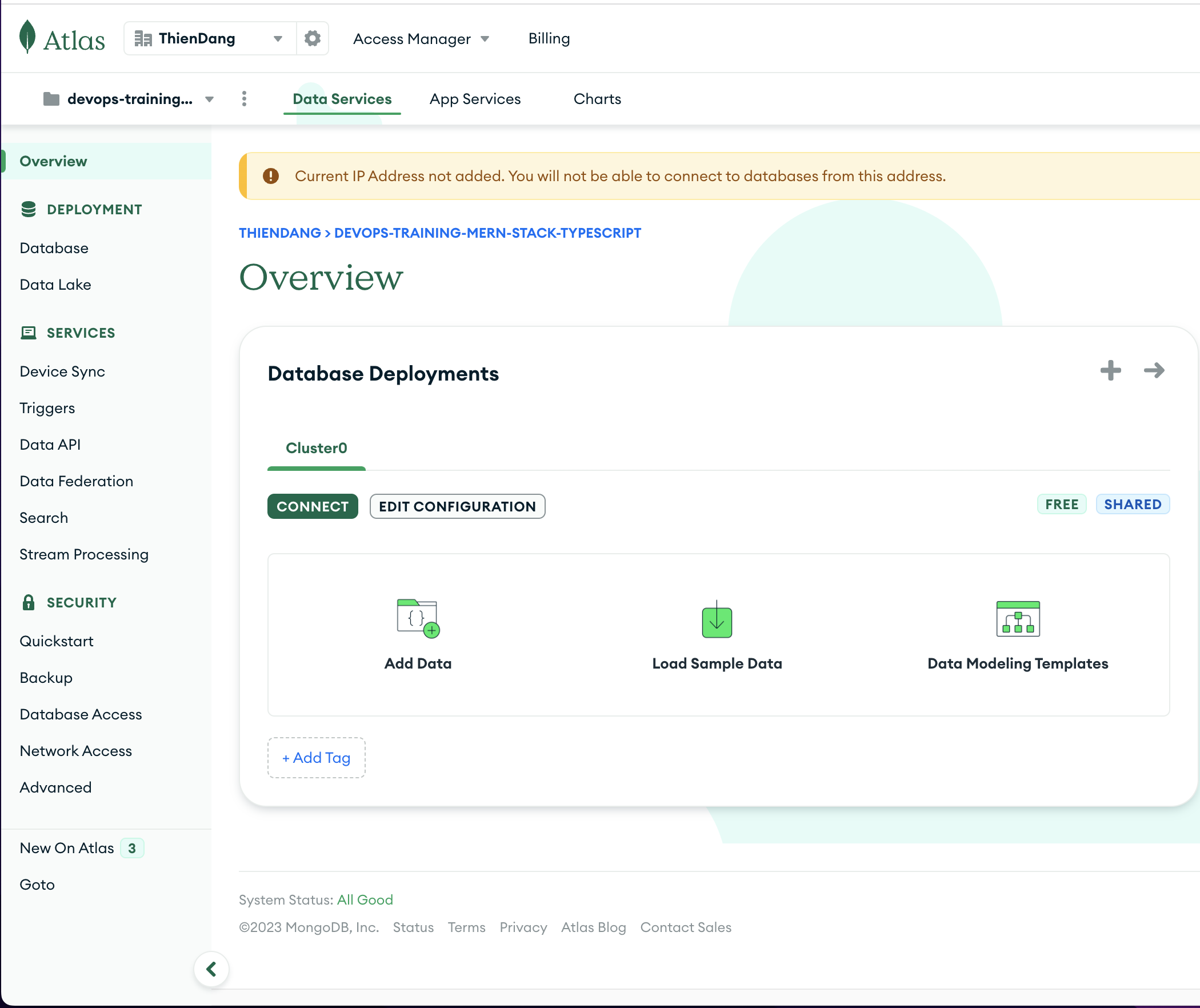Click the Services section icon
The image size is (1200, 1008).
(29, 333)
